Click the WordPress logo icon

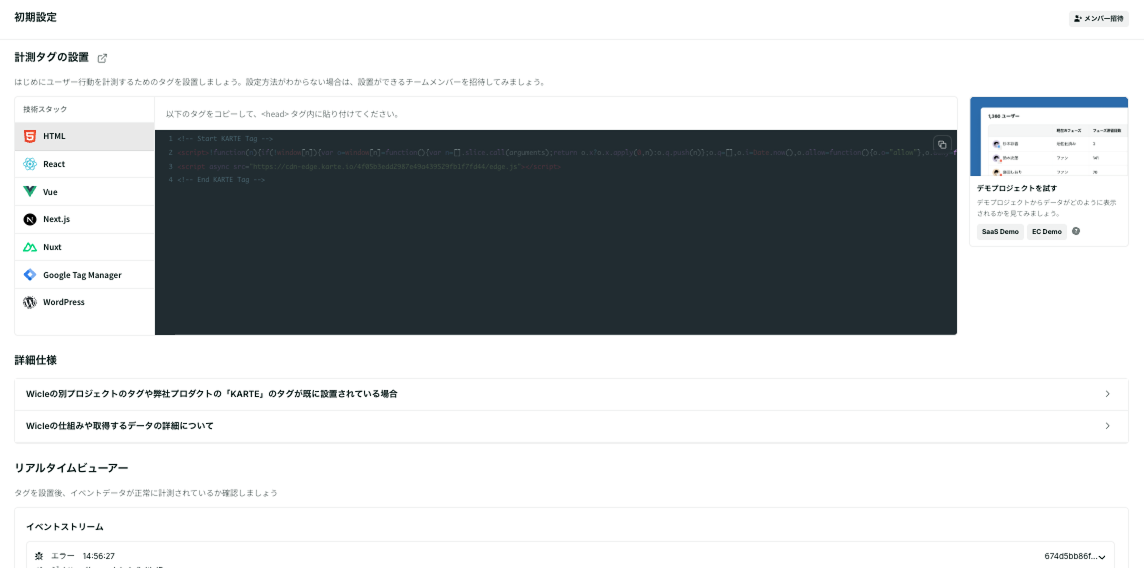coord(30,302)
